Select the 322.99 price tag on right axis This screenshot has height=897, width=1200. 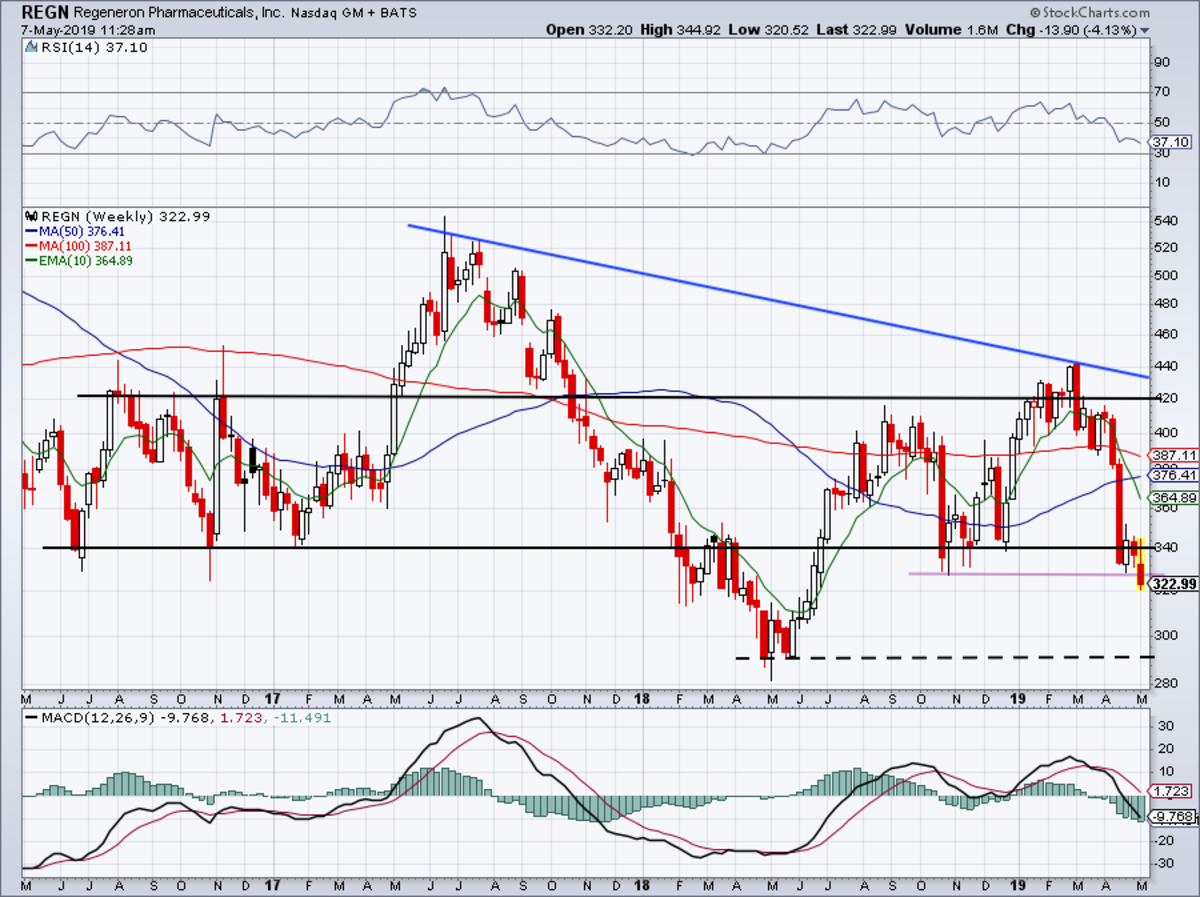coord(1171,582)
